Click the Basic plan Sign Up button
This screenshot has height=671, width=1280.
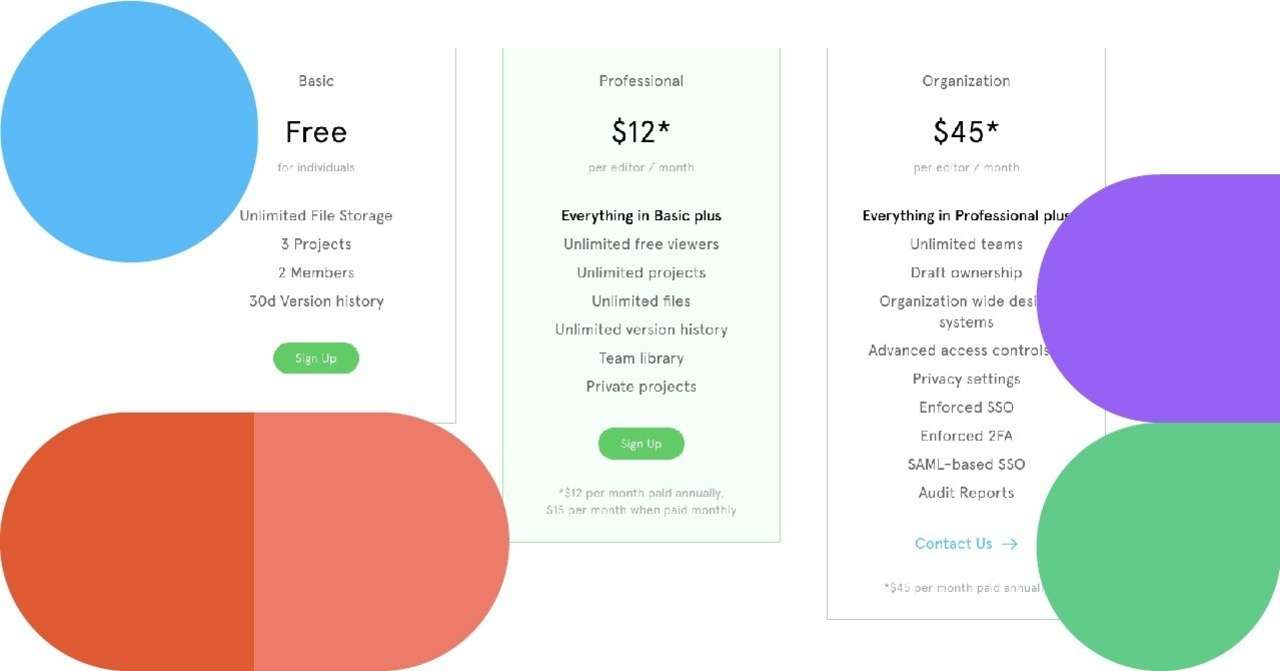(x=316, y=358)
